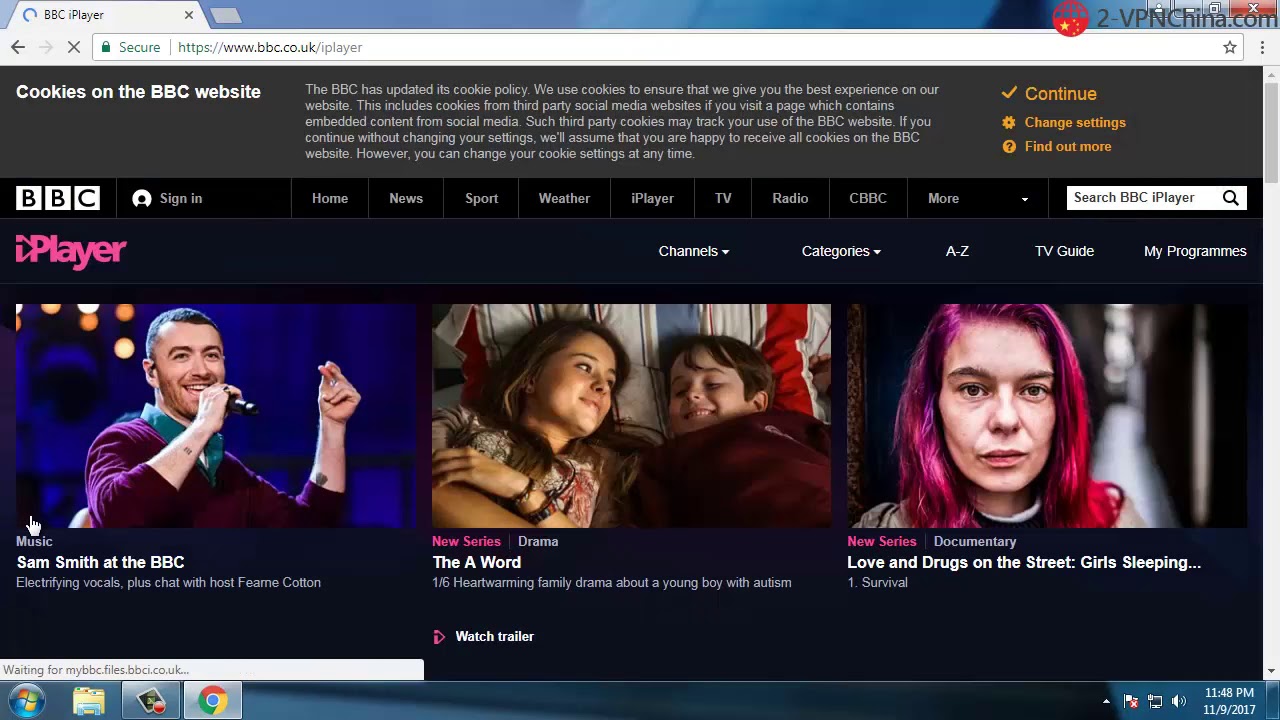The image size is (1280, 720).
Task: Click the Sign in link
Action: pyautogui.click(x=181, y=198)
